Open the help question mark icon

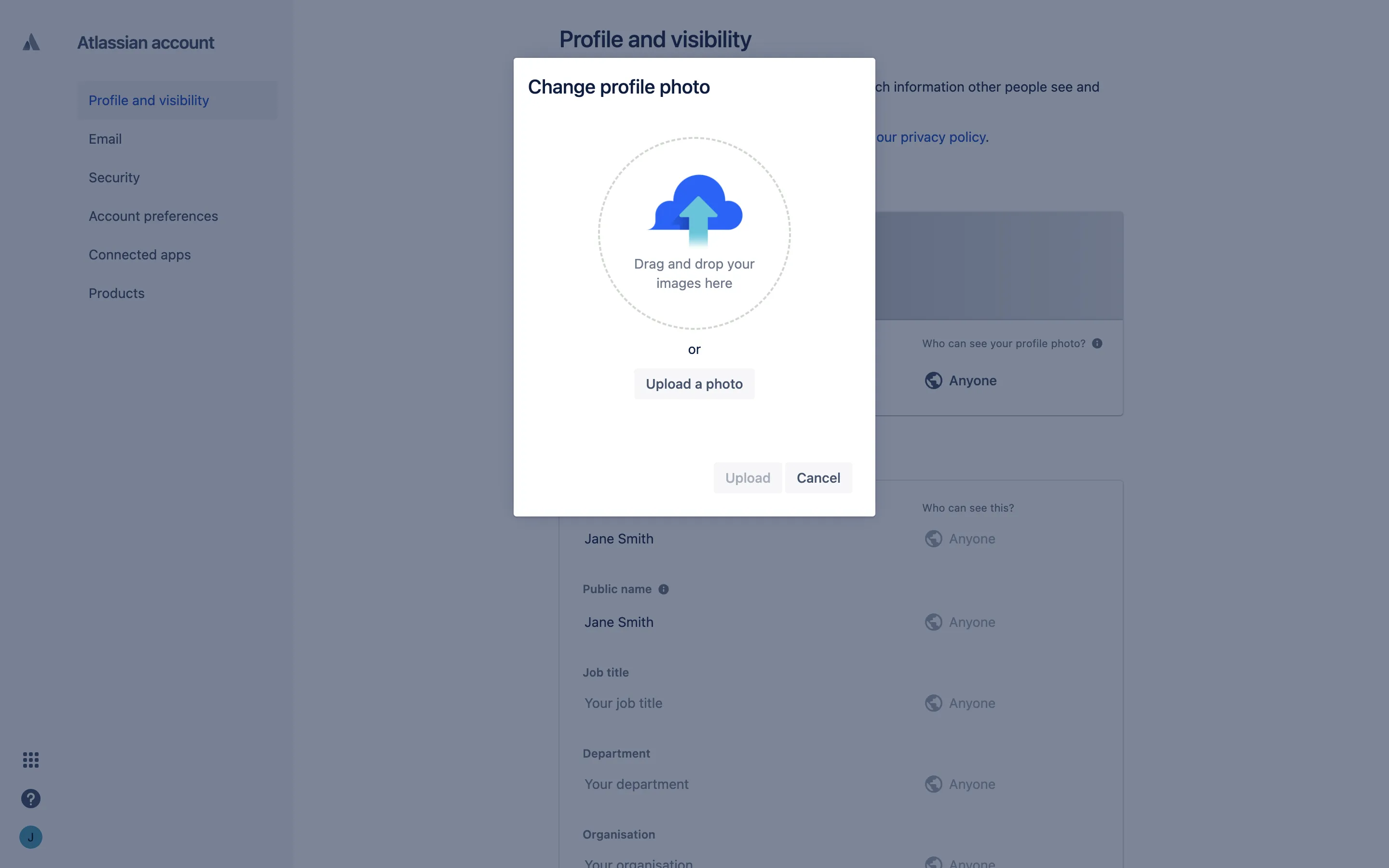[x=31, y=799]
